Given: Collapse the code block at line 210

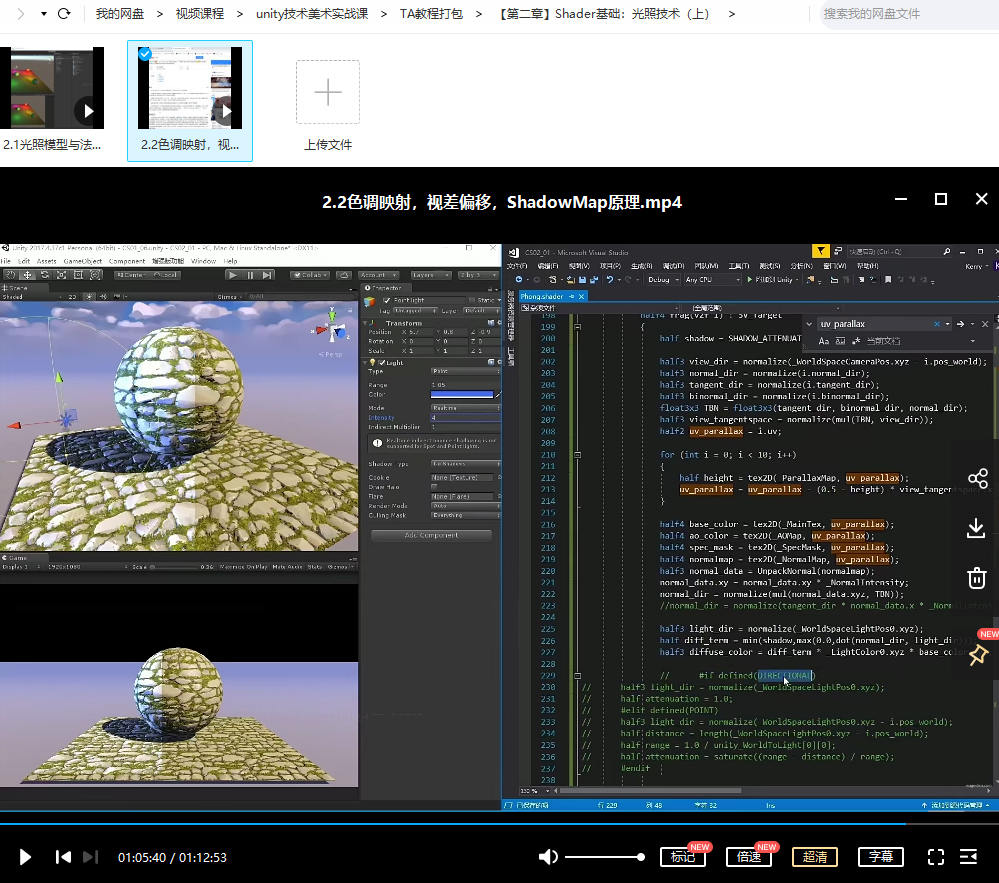Looking at the screenshot, I should tap(577, 455).
